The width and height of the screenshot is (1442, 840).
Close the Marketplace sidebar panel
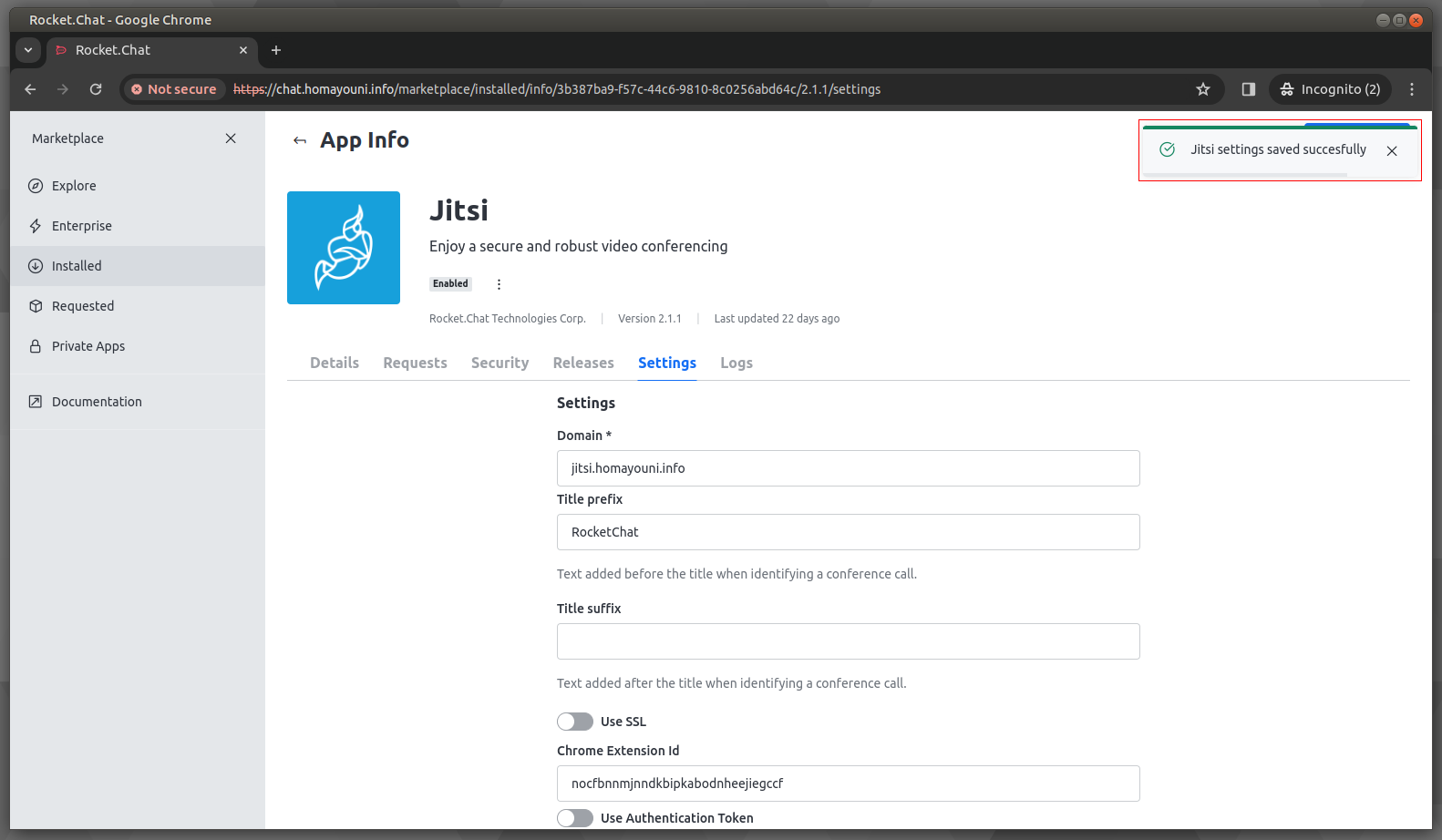point(231,138)
